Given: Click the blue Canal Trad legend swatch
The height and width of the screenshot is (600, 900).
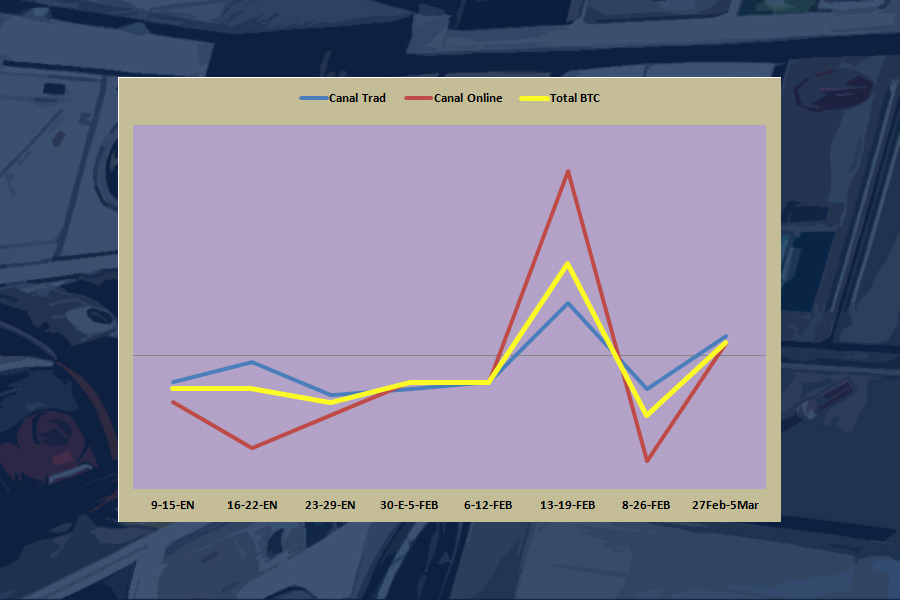Looking at the screenshot, I should click(314, 99).
